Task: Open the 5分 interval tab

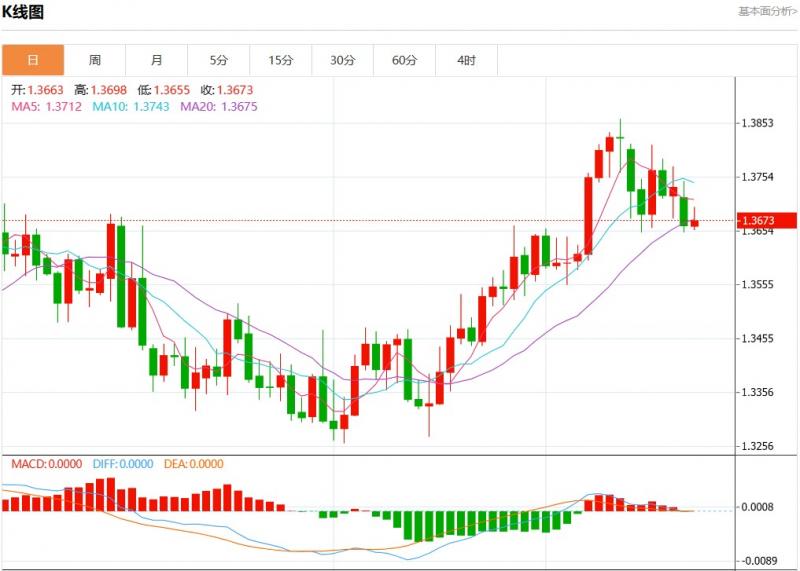Action: click(219, 60)
